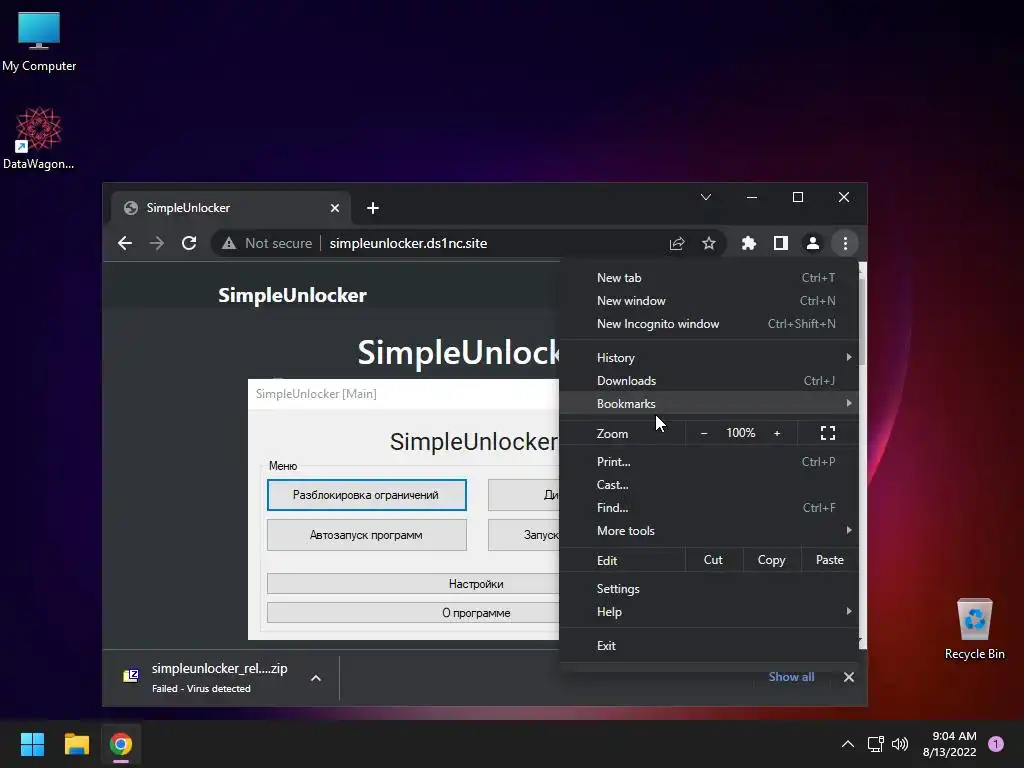Expand Help submenu
The image size is (1024, 768).
tap(709, 612)
